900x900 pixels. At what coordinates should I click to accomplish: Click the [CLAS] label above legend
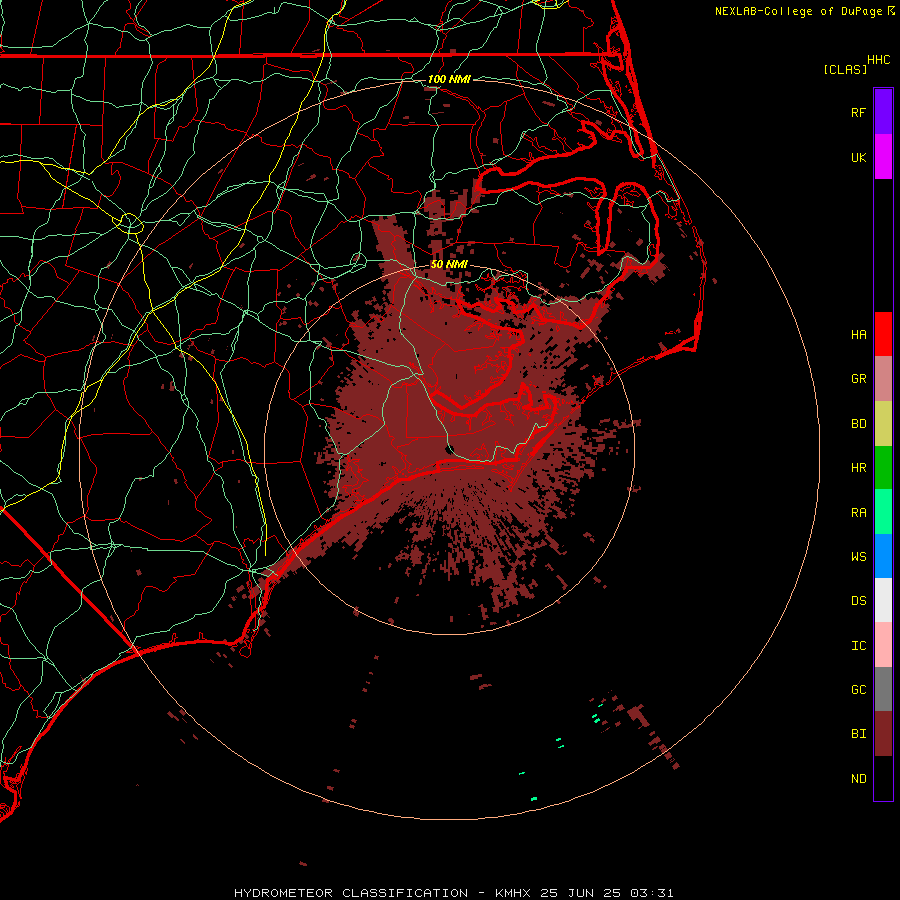(x=845, y=69)
